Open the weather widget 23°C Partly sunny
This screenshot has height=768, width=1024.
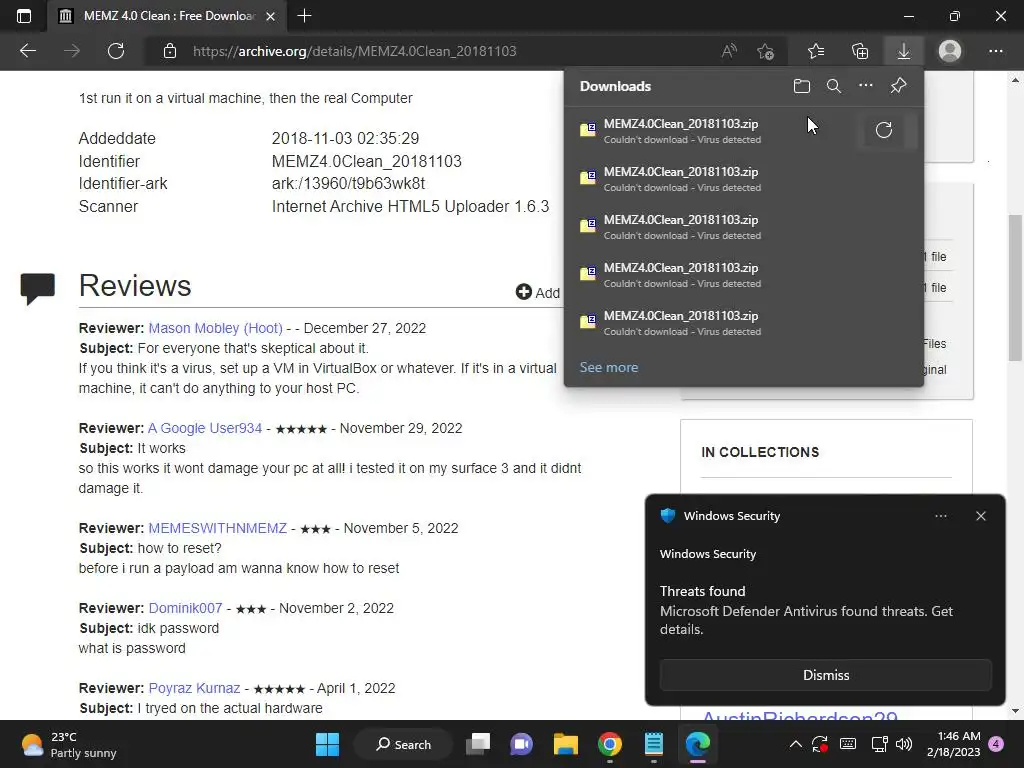69,744
